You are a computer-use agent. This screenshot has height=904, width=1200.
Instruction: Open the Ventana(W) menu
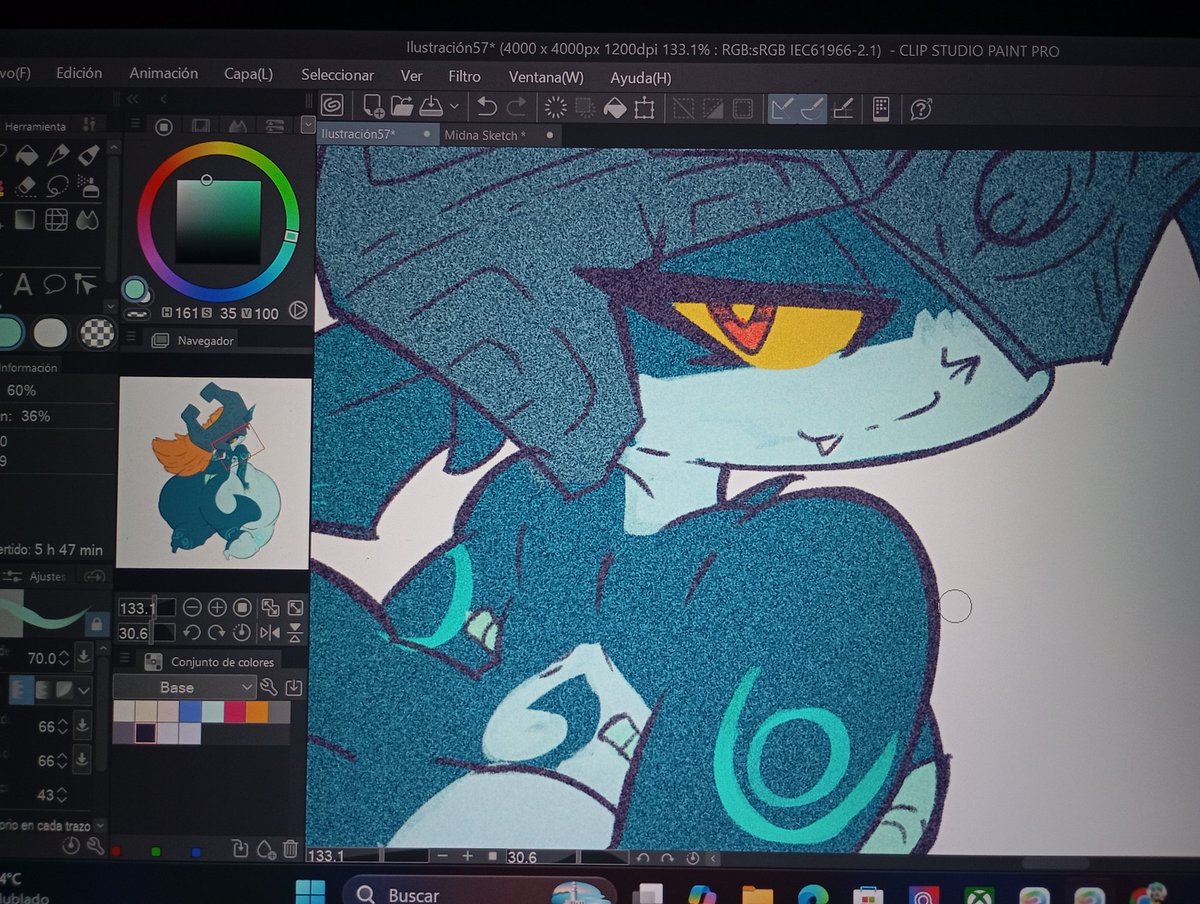click(x=546, y=77)
